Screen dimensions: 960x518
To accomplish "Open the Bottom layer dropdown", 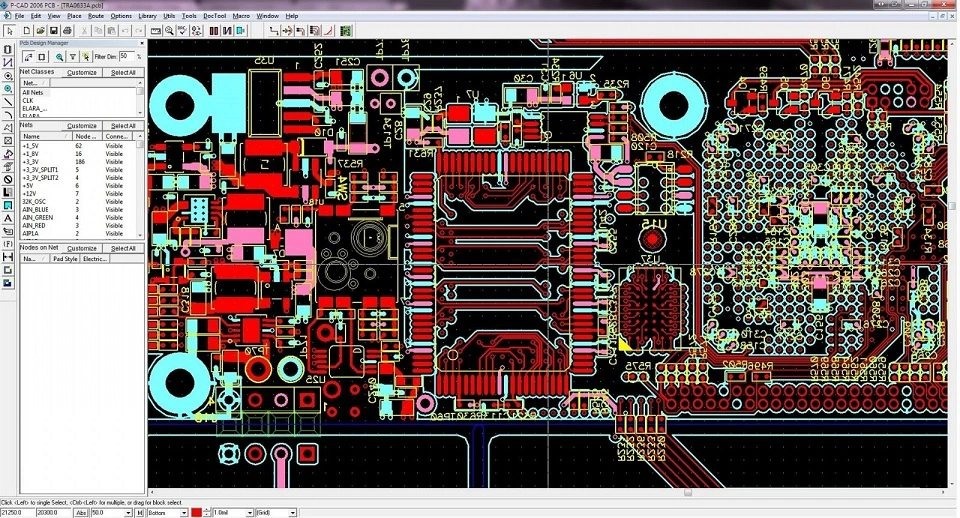I will (x=184, y=513).
